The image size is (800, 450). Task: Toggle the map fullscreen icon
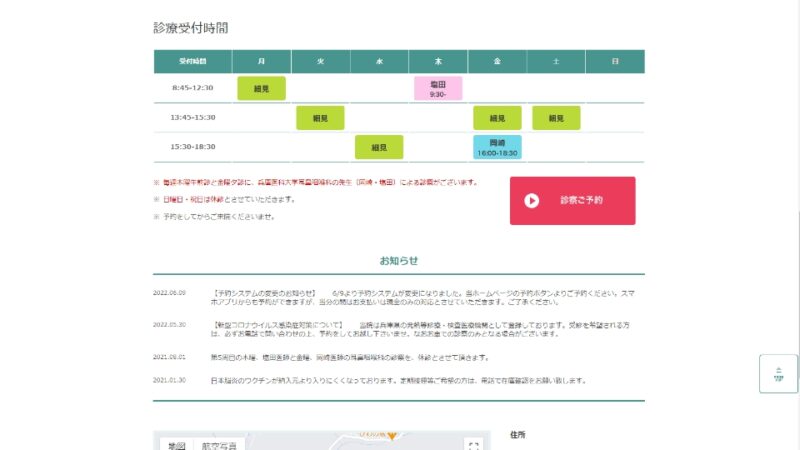click(473, 446)
